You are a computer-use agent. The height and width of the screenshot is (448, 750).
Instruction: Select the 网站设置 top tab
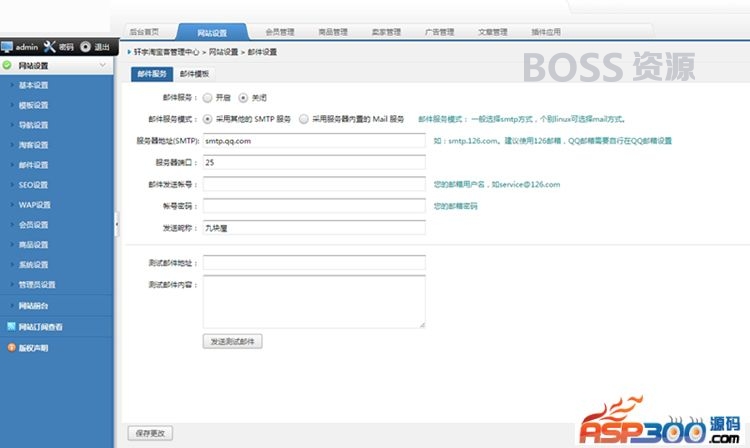click(212, 33)
